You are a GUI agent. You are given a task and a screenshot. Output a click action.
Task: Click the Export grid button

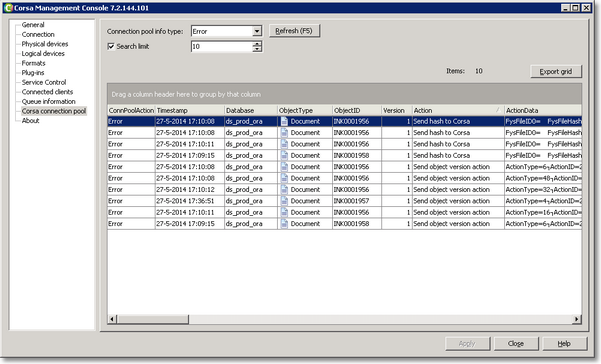(556, 71)
